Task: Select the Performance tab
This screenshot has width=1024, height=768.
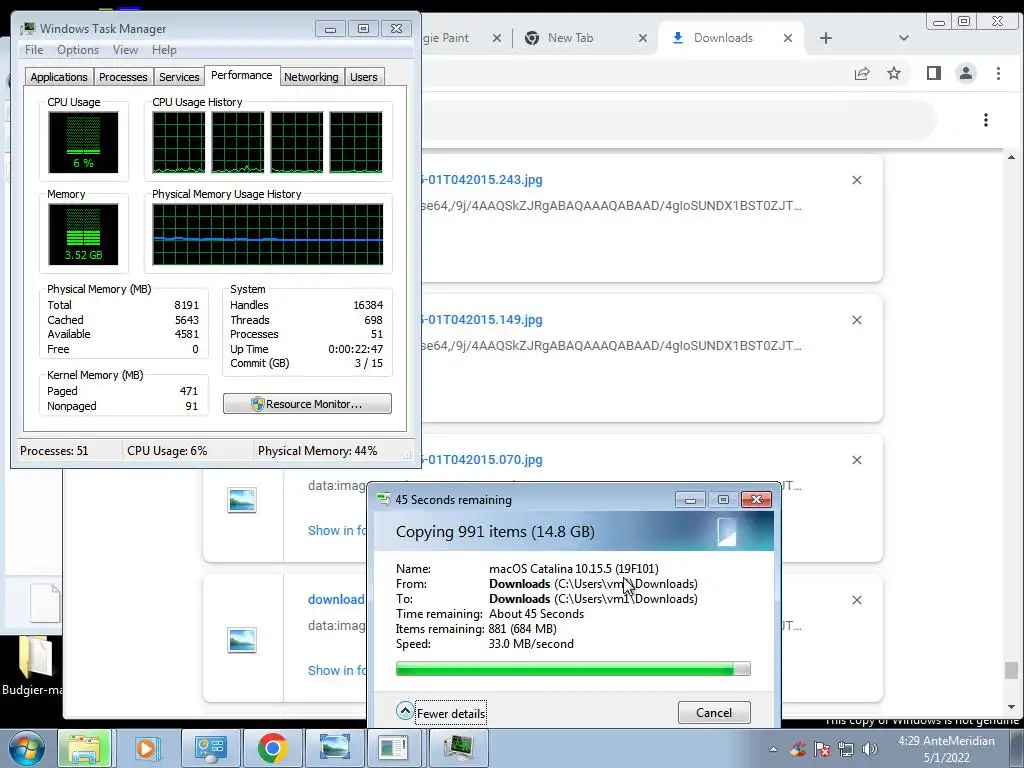Action: tap(242, 75)
